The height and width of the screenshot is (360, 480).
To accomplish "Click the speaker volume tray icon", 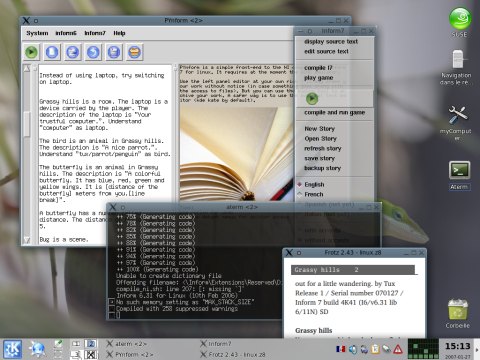I will pyautogui.click(x=353, y=349).
